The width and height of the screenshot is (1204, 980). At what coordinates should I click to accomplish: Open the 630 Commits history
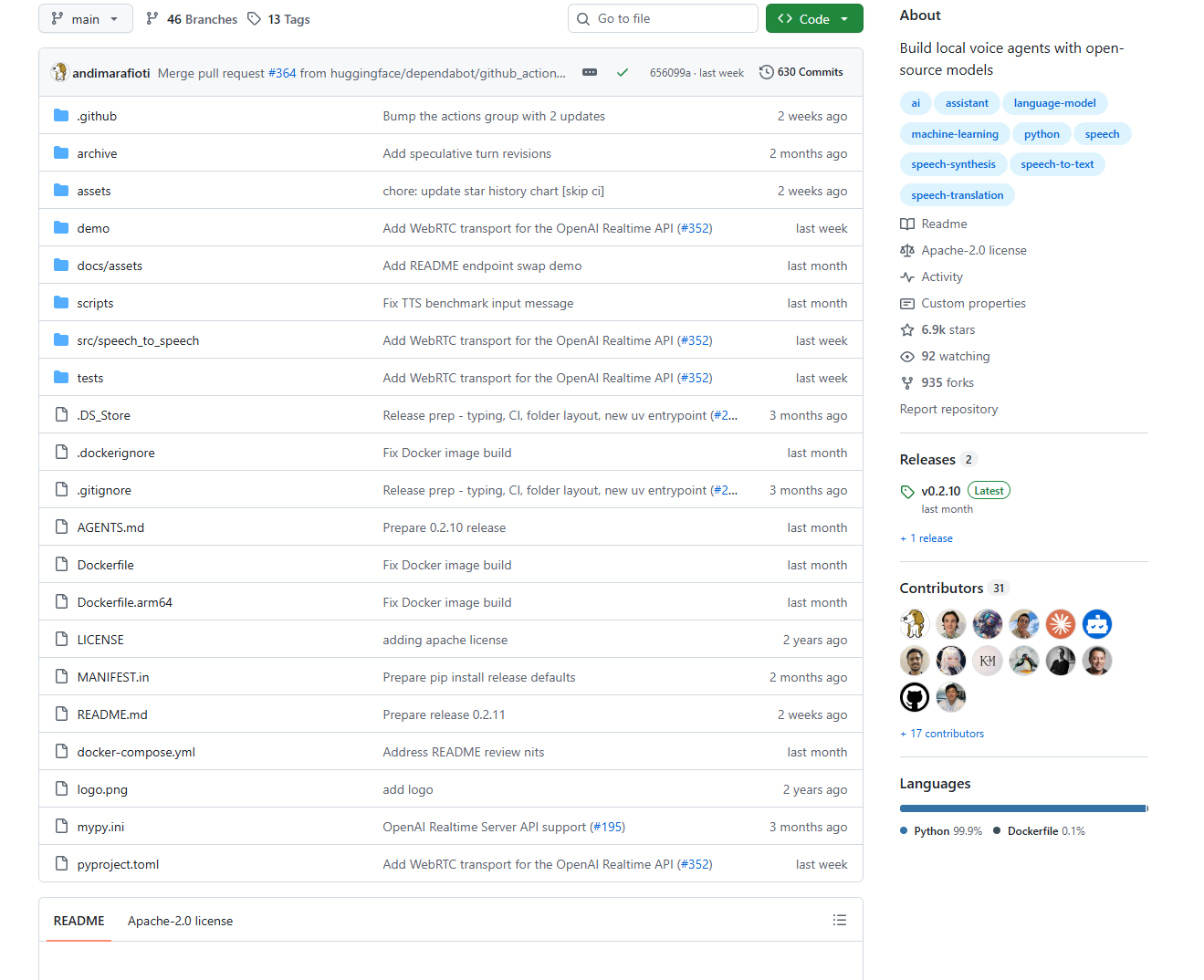801,72
